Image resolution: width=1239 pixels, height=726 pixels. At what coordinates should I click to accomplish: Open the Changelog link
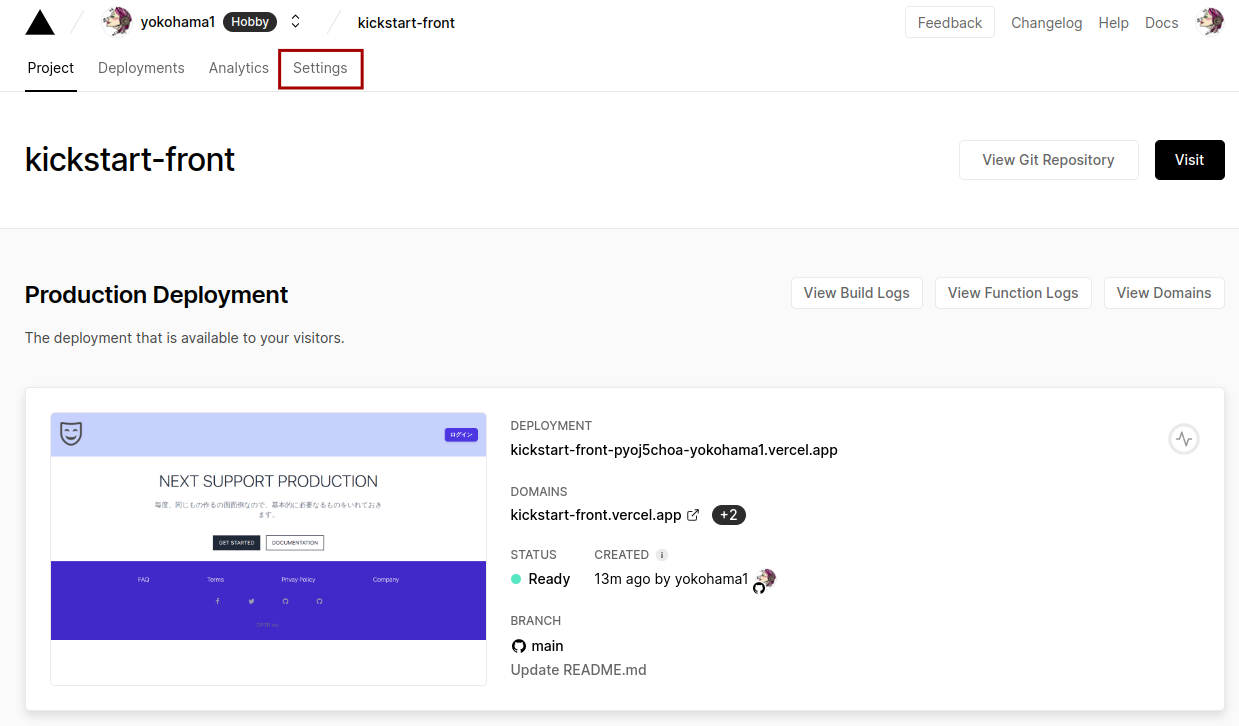1046,22
